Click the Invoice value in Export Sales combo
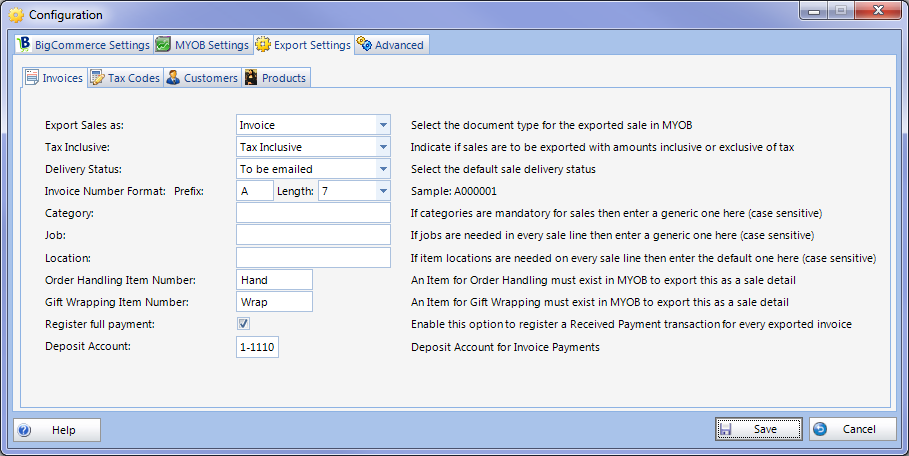The height and width of the screenshot is (456, 909). 257,125
